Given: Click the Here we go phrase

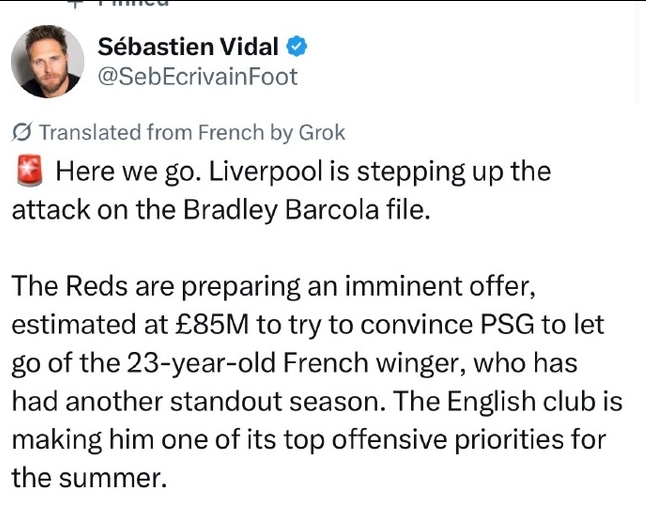Looking at the screenshot, I should [x=129, y=171].
